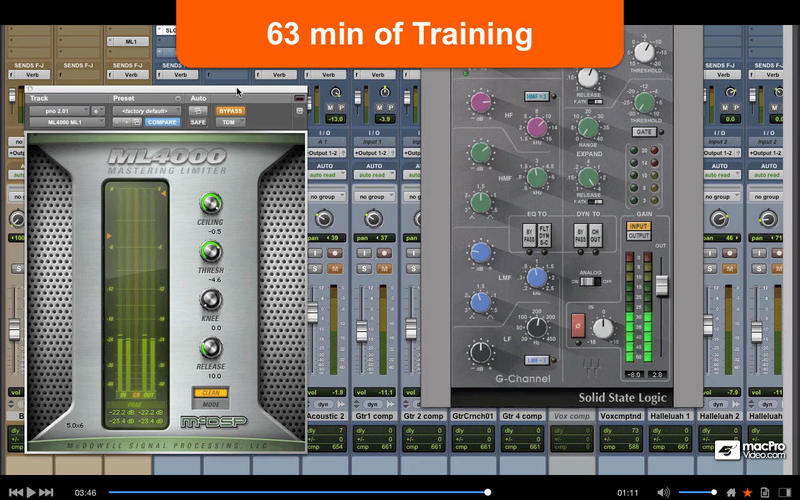The image size is (800, 500).
Task: Mute the Gtr1 comp track
Action: (x=384, y=268)
